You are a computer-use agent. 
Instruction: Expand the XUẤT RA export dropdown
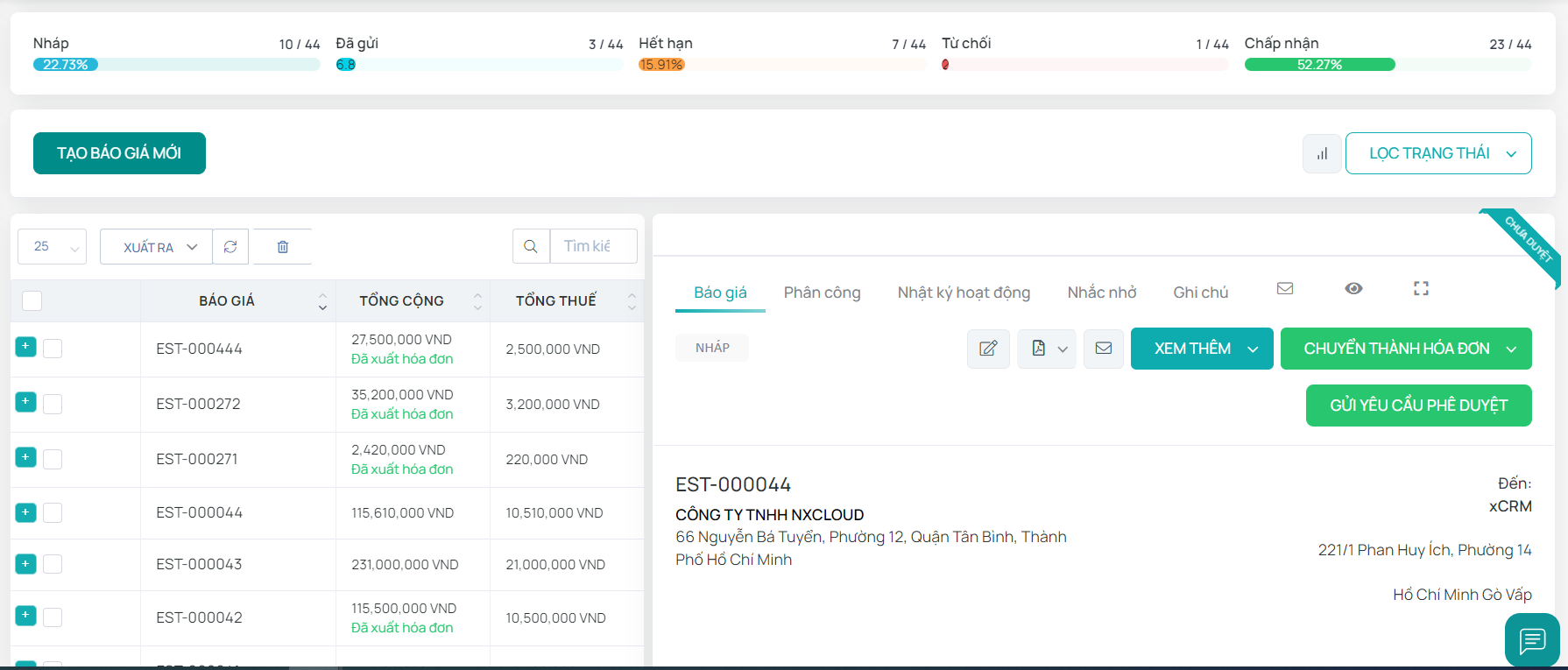pyautogui.click(x=156, y=247)
